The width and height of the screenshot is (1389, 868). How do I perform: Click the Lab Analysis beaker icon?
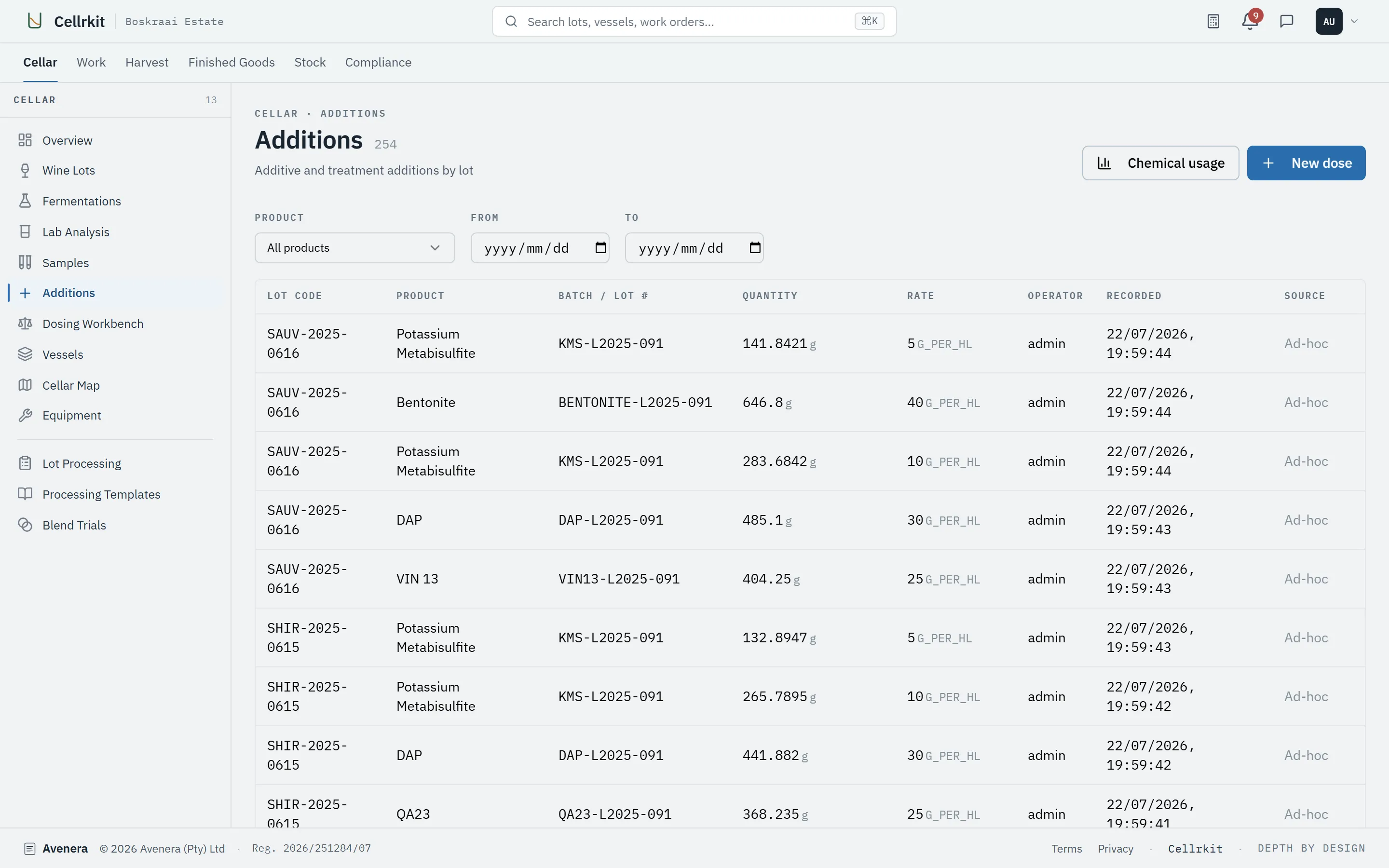pos(25,232)
